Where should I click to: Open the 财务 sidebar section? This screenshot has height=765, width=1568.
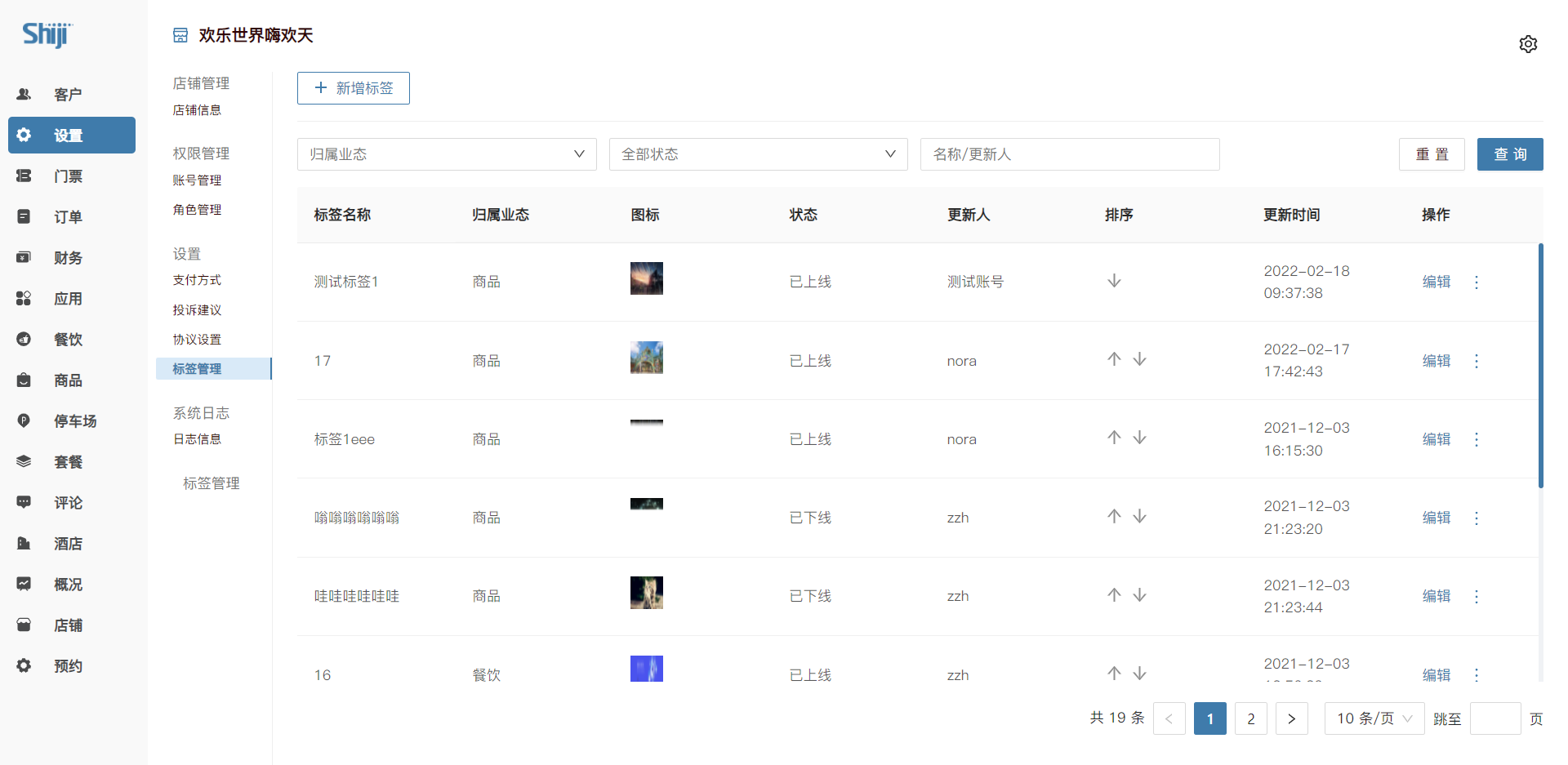tap(72, 258)
